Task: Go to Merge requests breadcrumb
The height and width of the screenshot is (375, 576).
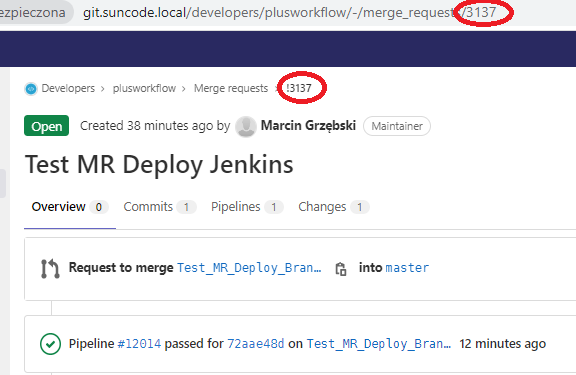Action: coord(231,89)
